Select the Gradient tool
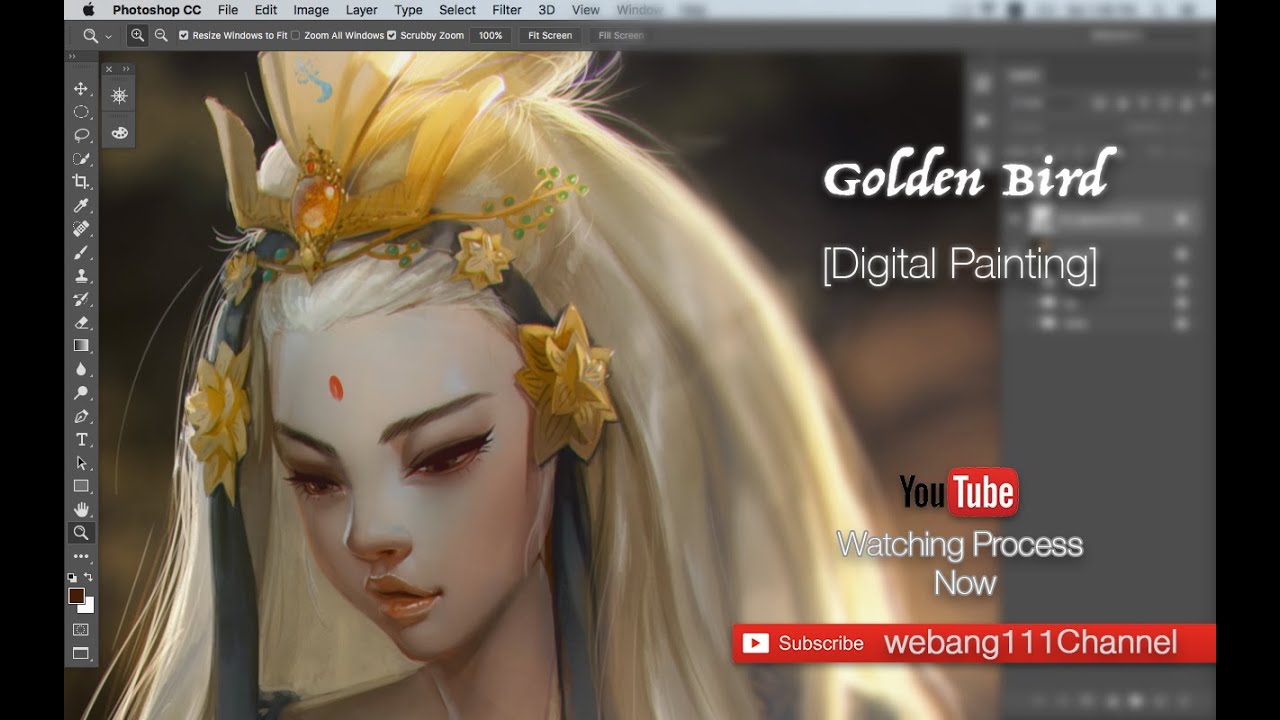 (x=81, y=345)
